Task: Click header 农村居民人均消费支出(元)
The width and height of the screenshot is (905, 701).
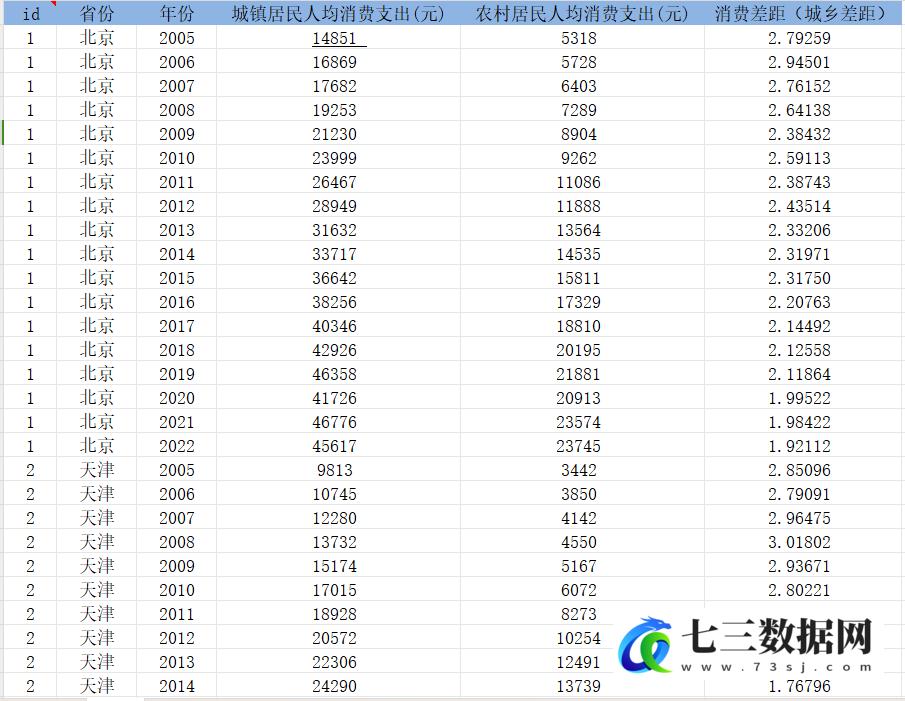Action: click(582, 14)
